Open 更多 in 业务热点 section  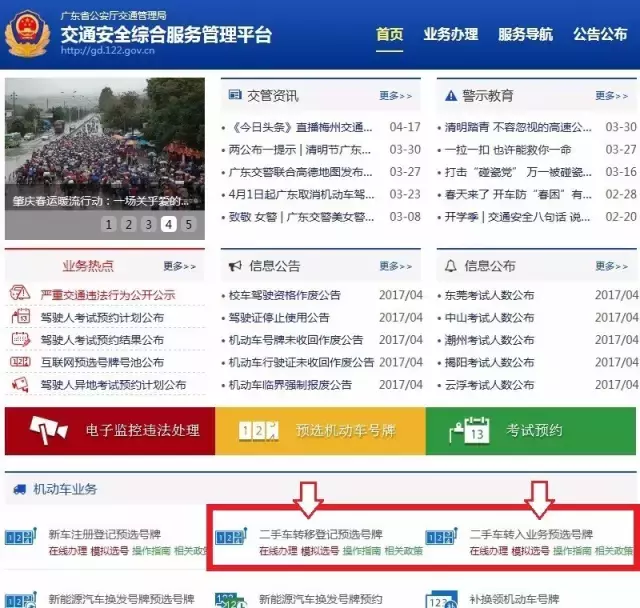click(x=180, y=266)
